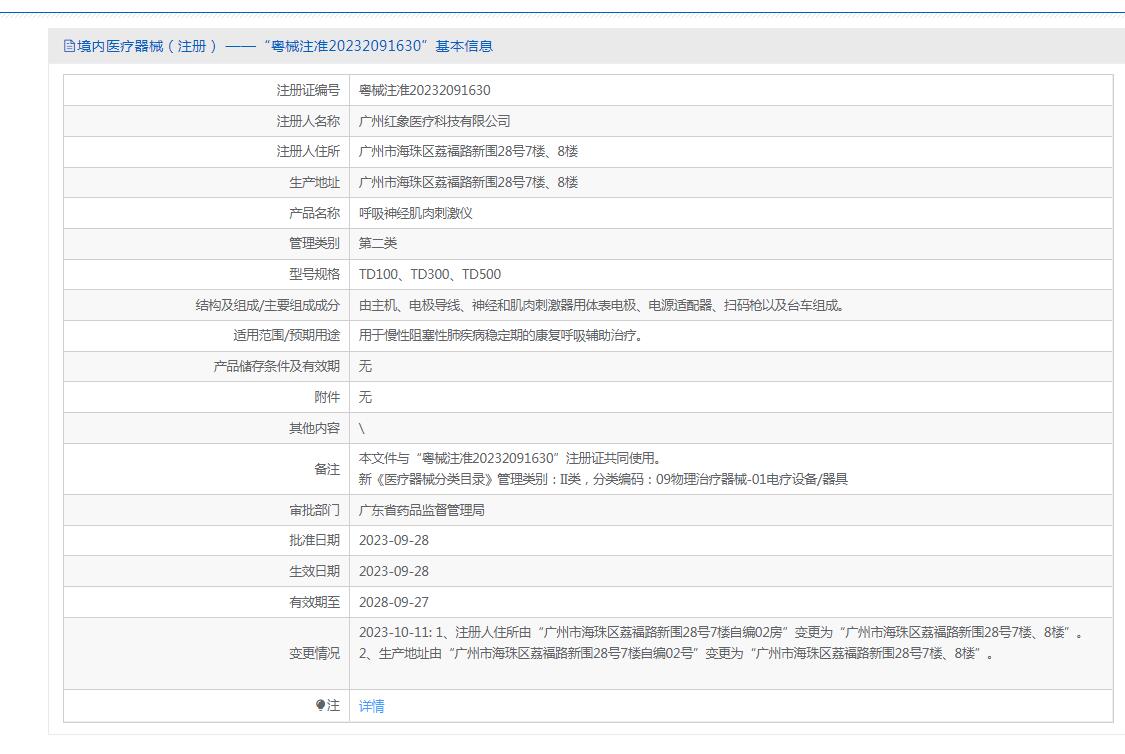1125x754 pixels.
Task: Click the 生效日期 row label
Action: click(314, 571)
